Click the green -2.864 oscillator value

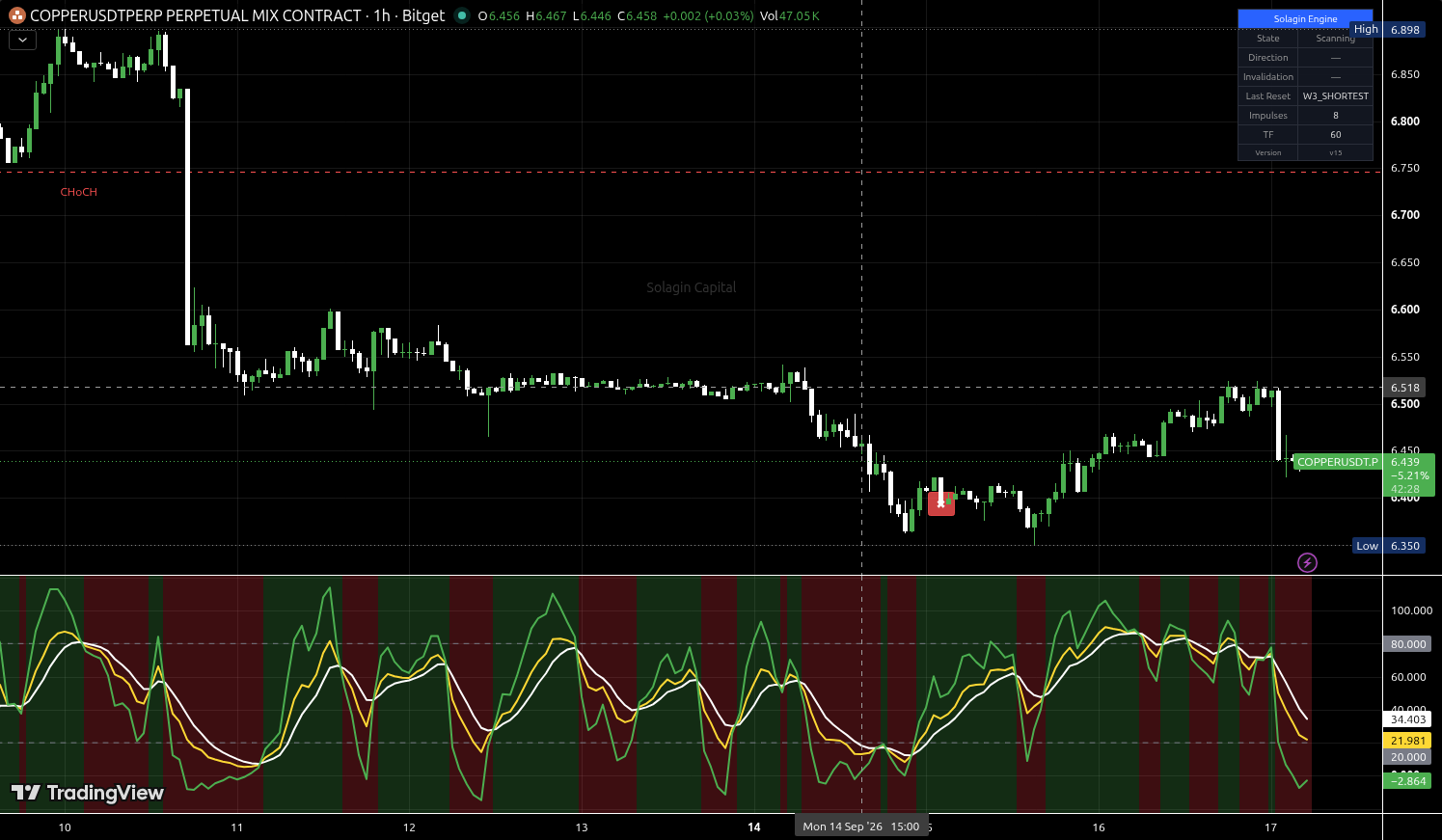point(1408,781)
